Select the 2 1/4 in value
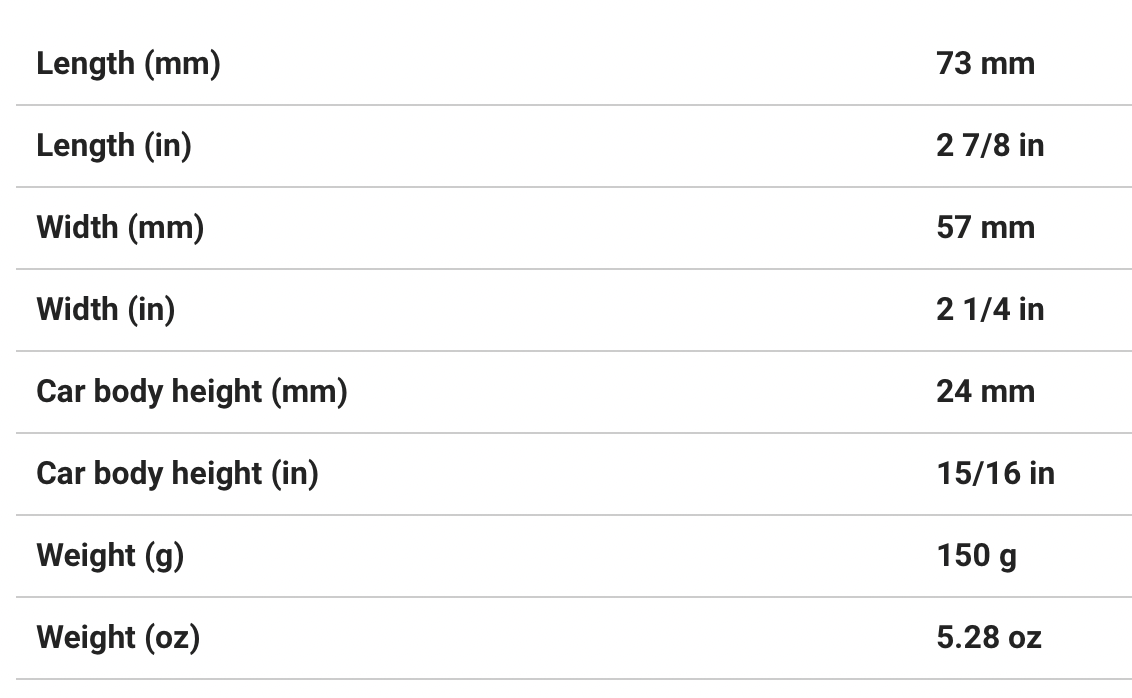1132x698 pixels. (989, 310)
